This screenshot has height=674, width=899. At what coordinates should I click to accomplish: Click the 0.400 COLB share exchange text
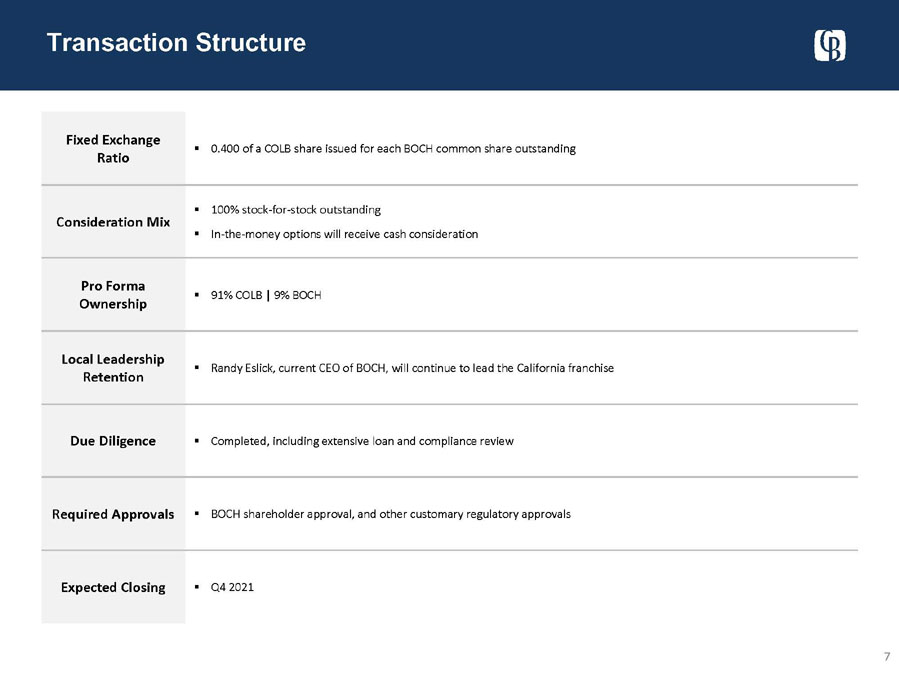pyautogui.click(x=392, y=148)
